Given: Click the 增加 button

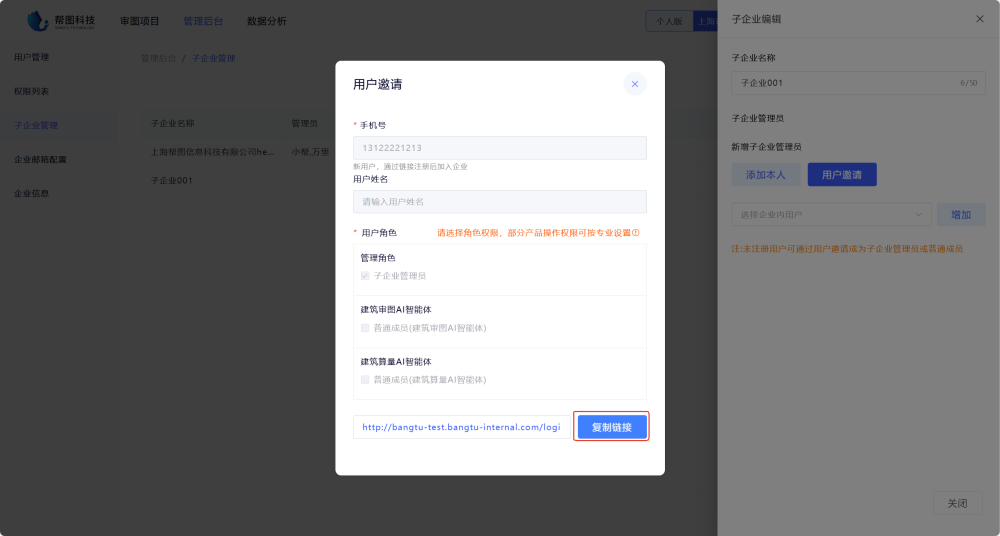Looking at the screenshot, I should pos(960,214).
